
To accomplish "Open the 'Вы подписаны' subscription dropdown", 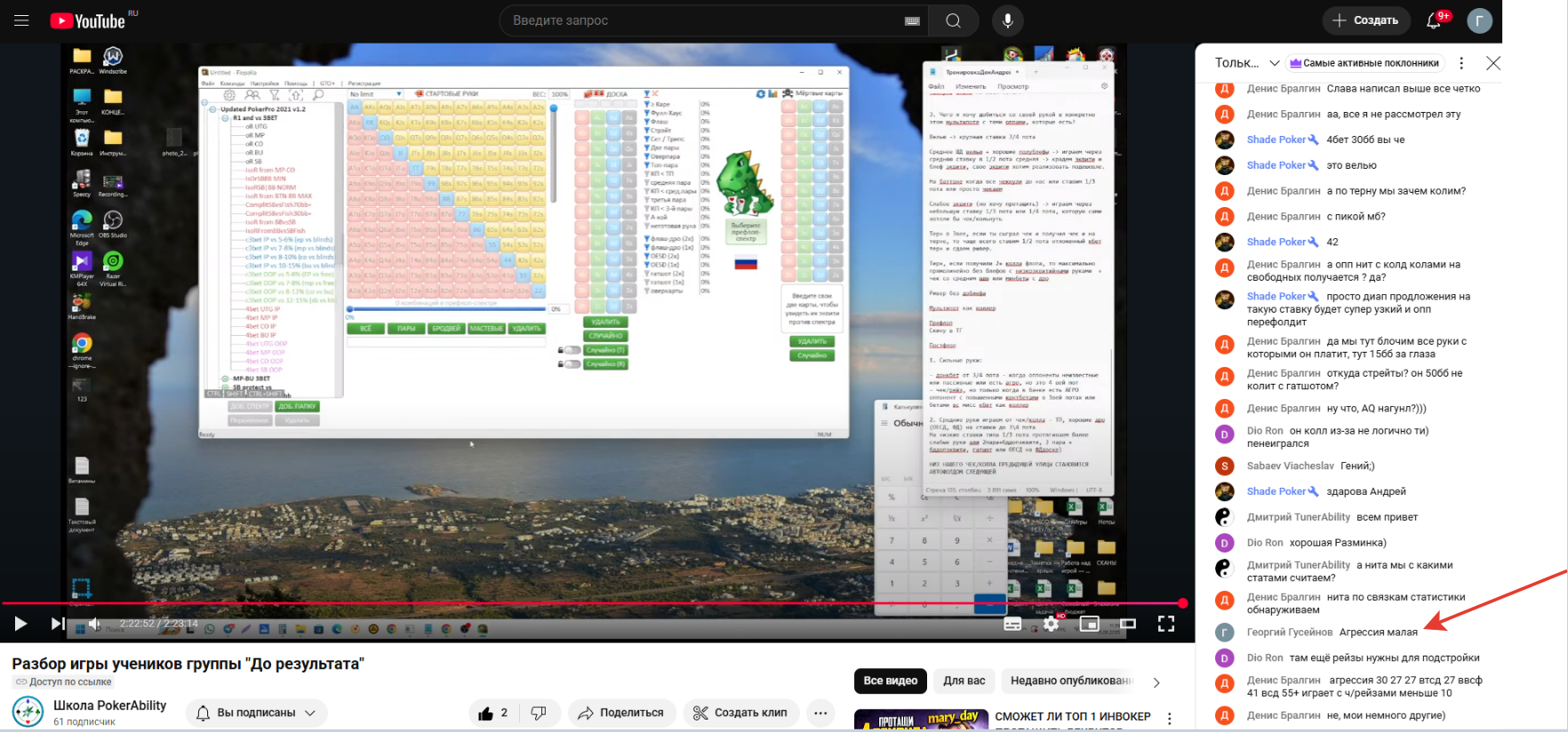I will [256, 712].
